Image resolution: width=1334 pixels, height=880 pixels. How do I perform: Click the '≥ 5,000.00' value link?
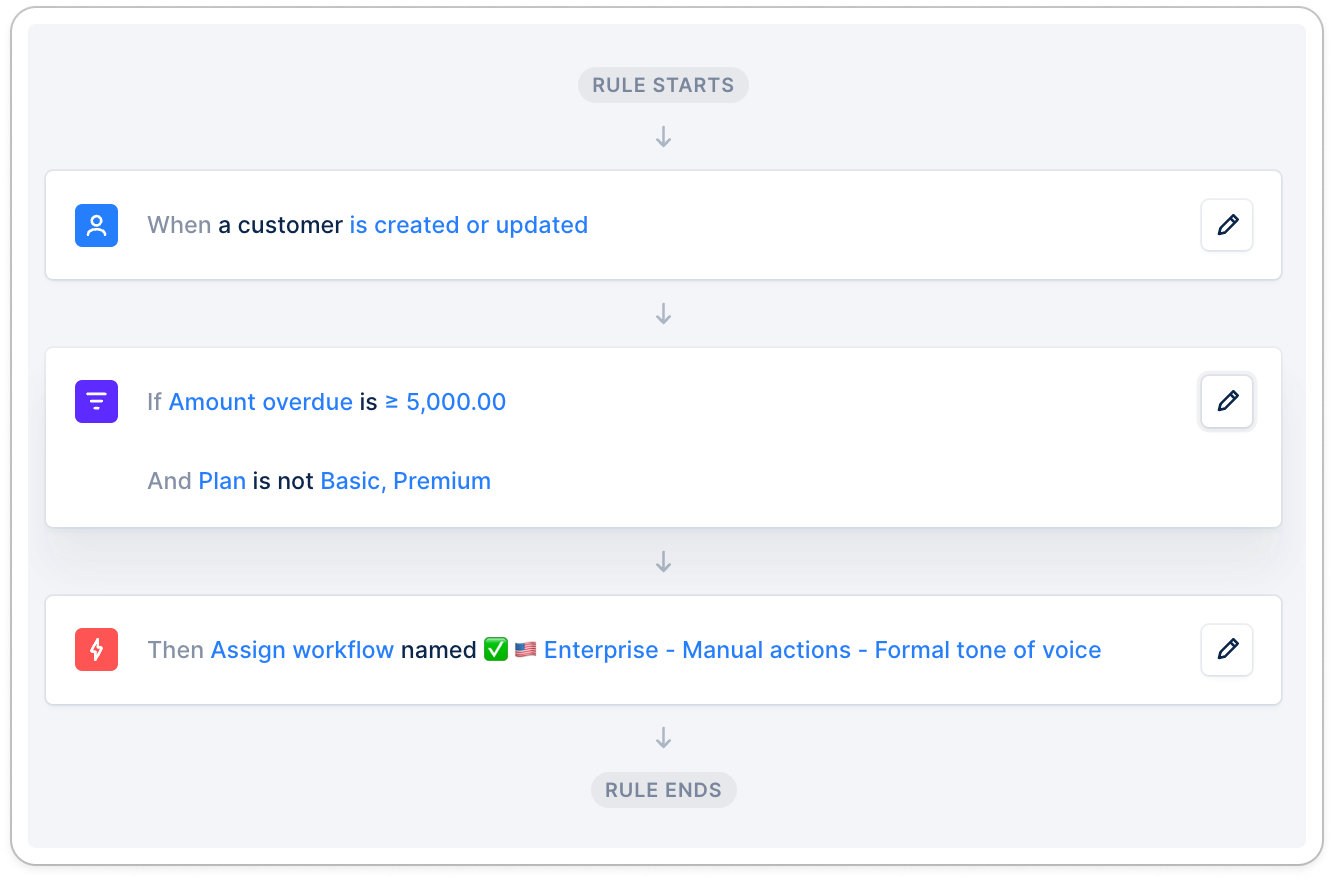tap(446, 402)
